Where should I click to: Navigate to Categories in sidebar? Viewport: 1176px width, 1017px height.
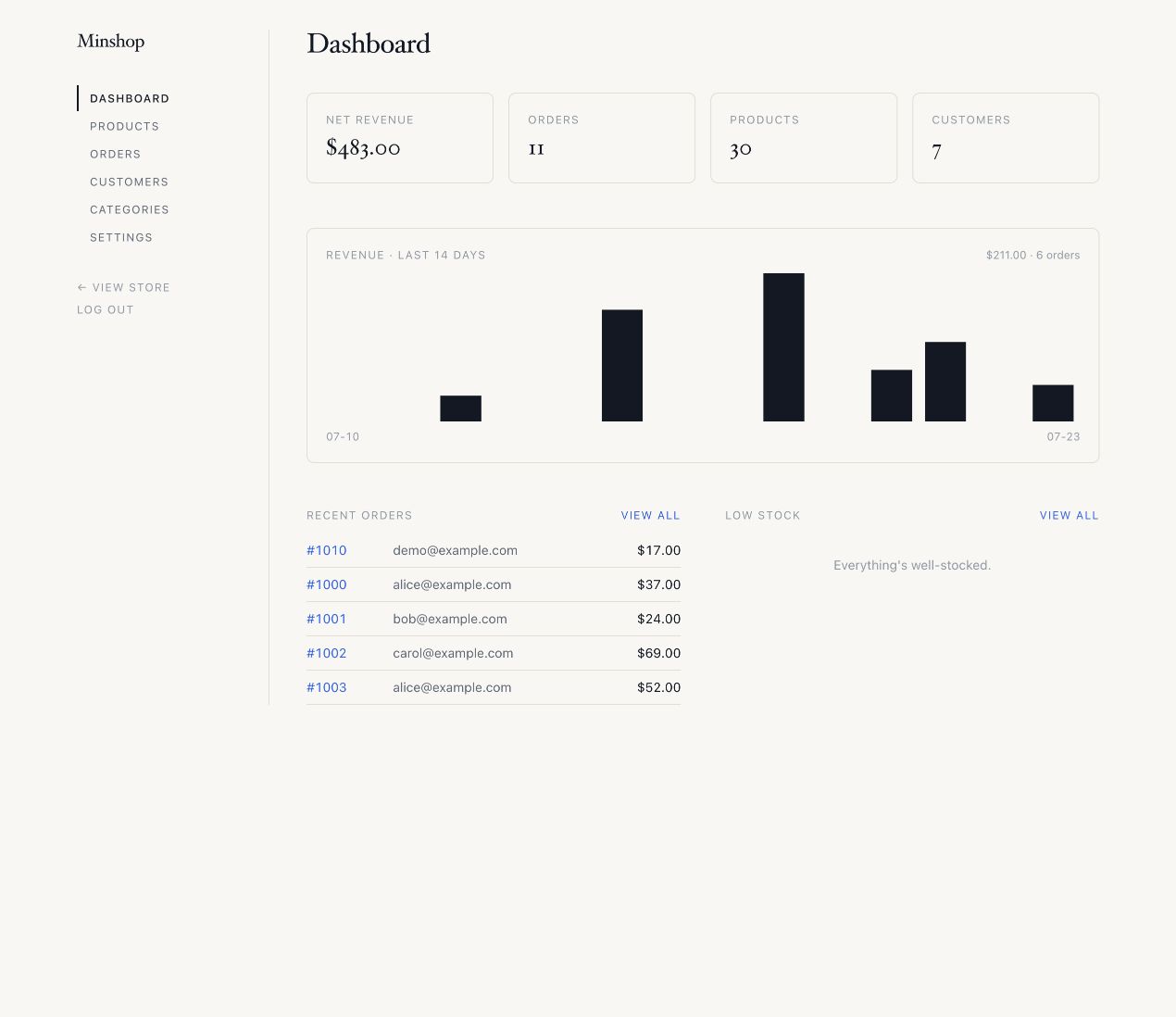[130, 209]
